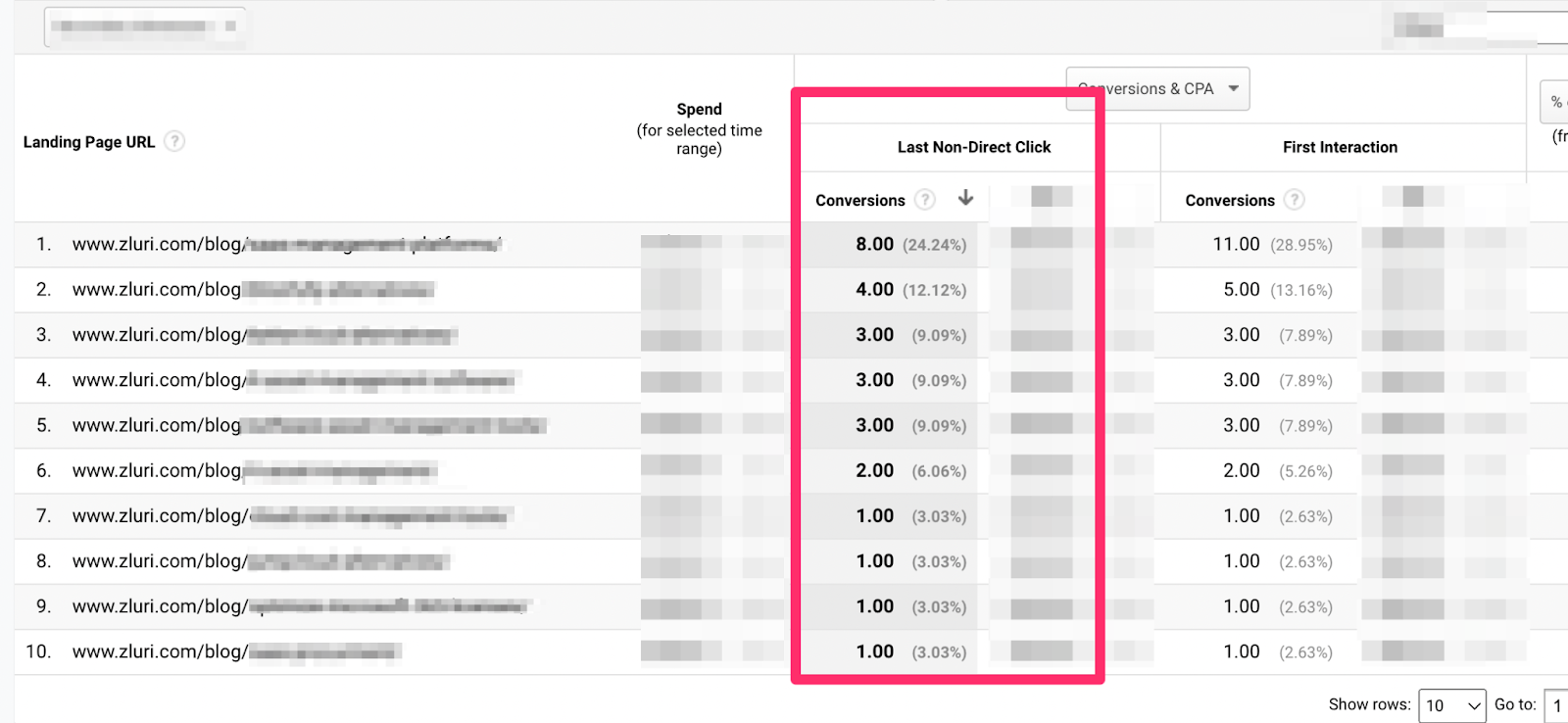Open landing page URL in row 2
This screenshot has width=1568, height=723.
(x=253, y=289)
